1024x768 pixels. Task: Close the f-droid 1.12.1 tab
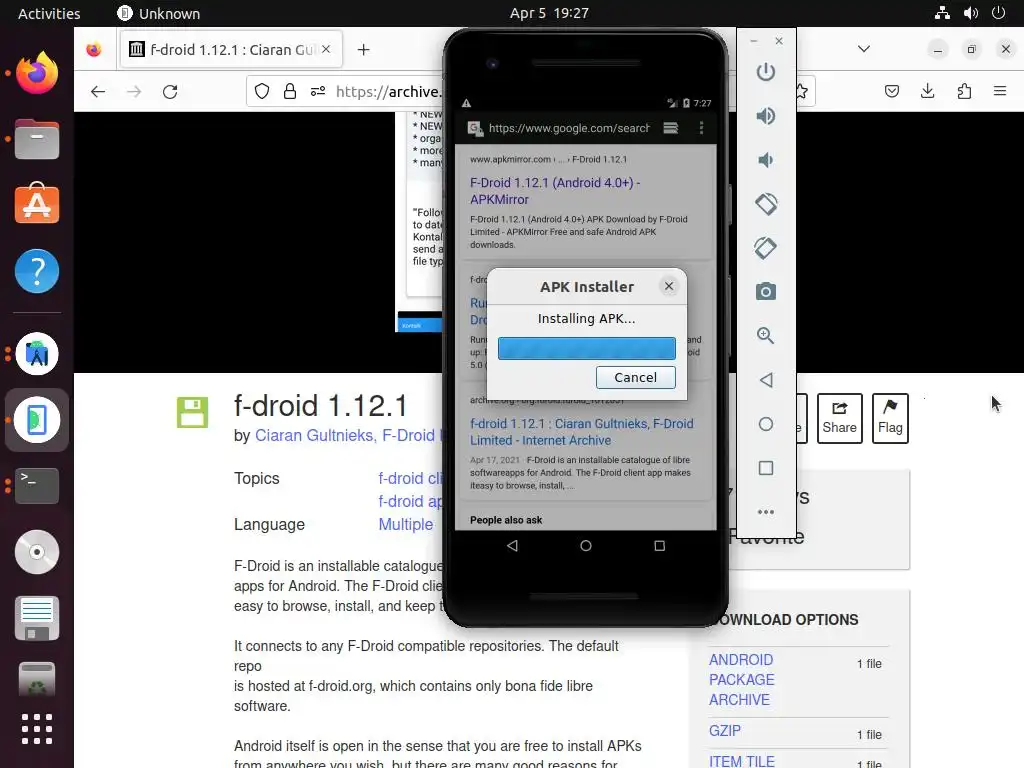pos(326,49)
